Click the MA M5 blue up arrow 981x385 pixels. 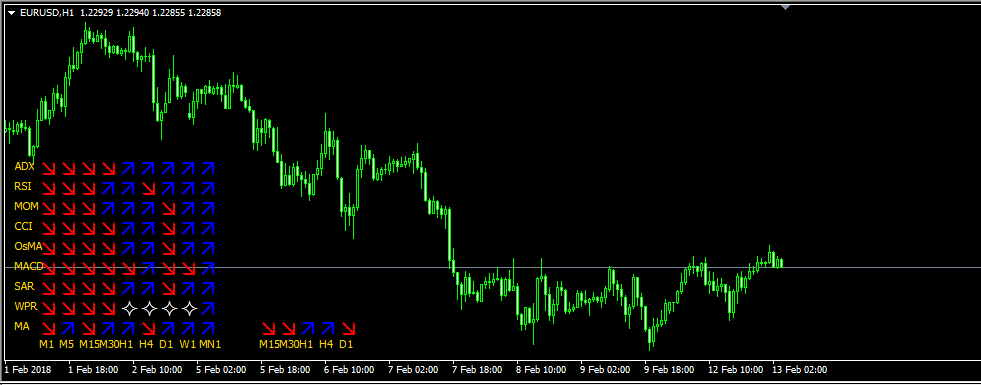point(69,328)
